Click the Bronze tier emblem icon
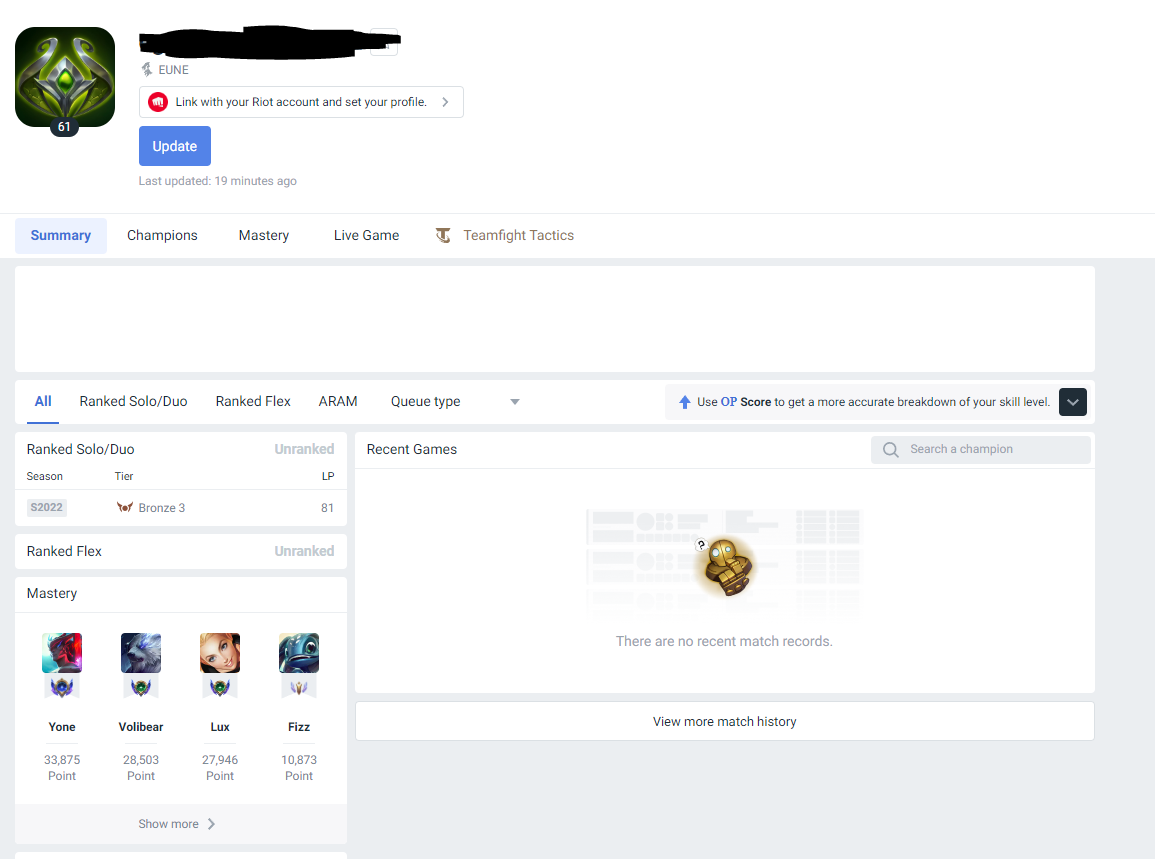Screen dimensions: 1155x859 click(x=124, y=508)
